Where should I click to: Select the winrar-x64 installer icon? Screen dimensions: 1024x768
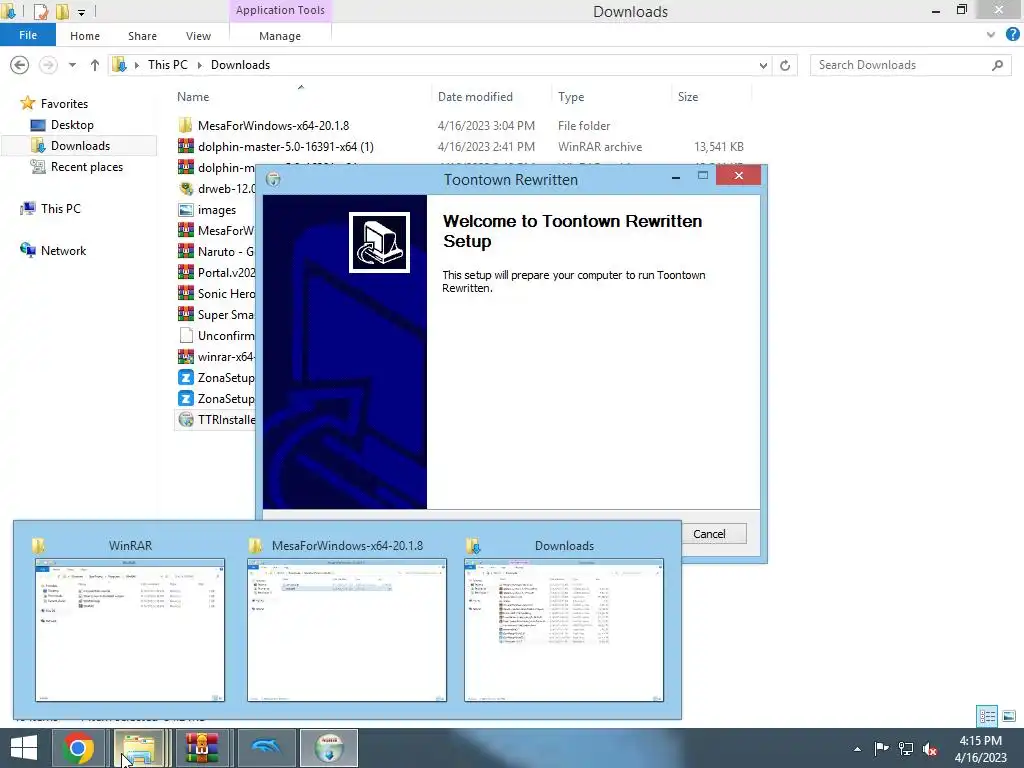coord(185,357)
